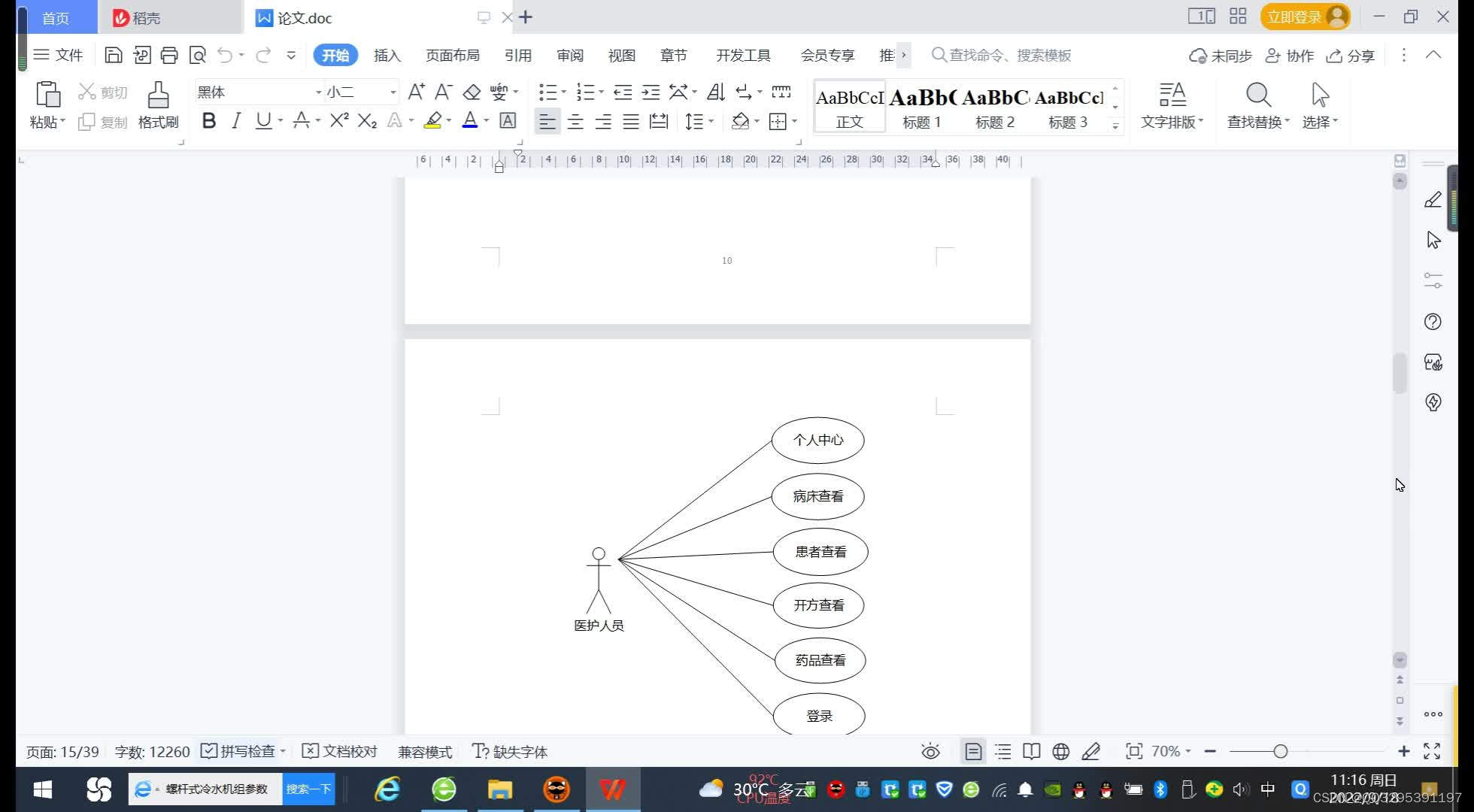Click 立即登录 login button
This screenshot has width=1474, height=812.
point(1305,17)
